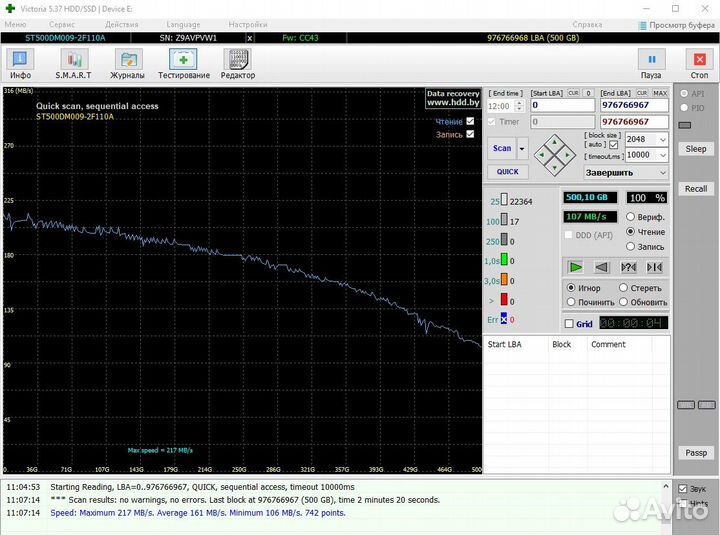Open the Настройки settings menu
720x535 pixels.
tap(247, 23)
